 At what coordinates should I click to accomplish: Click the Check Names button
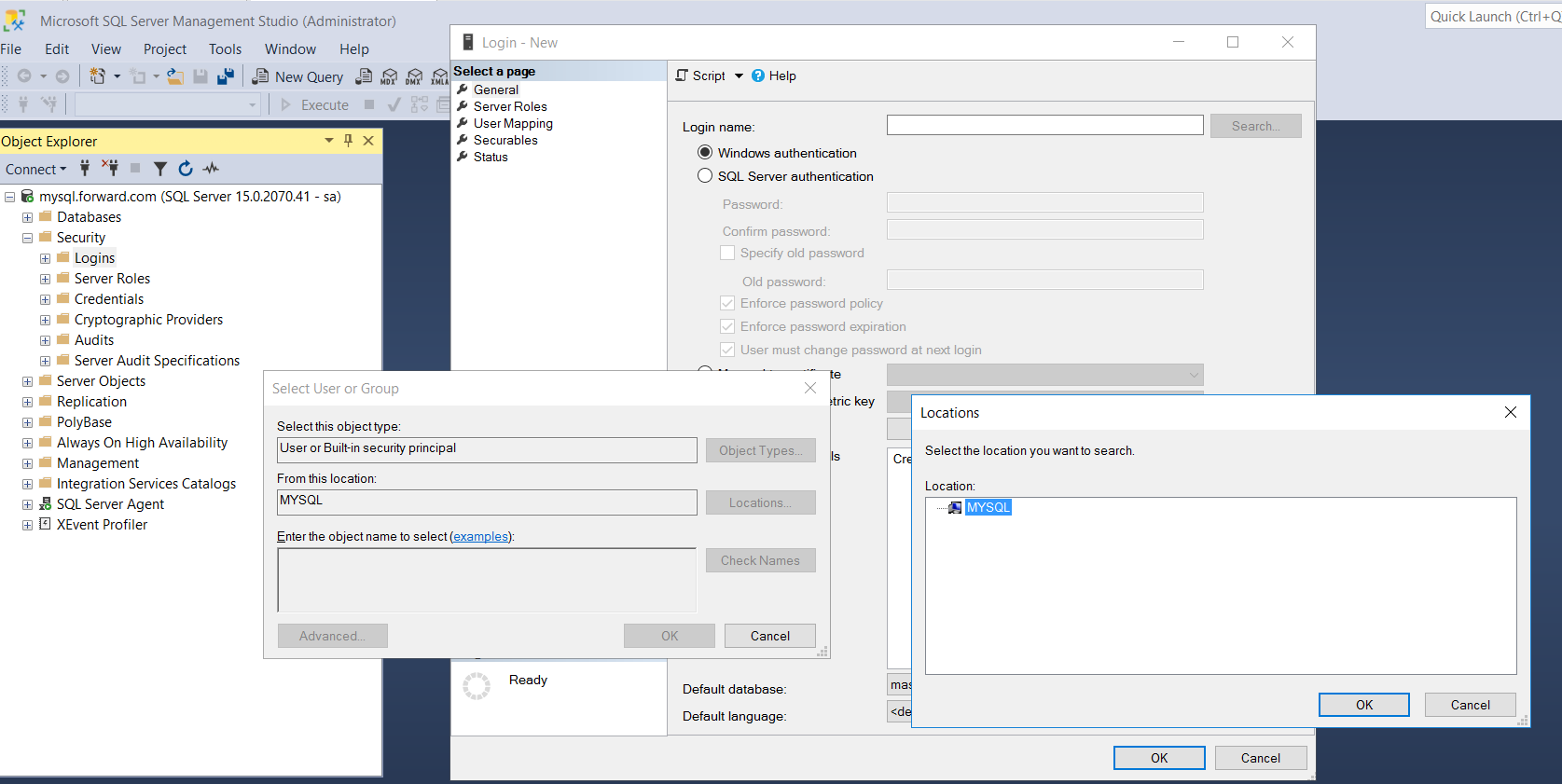coord(760,560)
